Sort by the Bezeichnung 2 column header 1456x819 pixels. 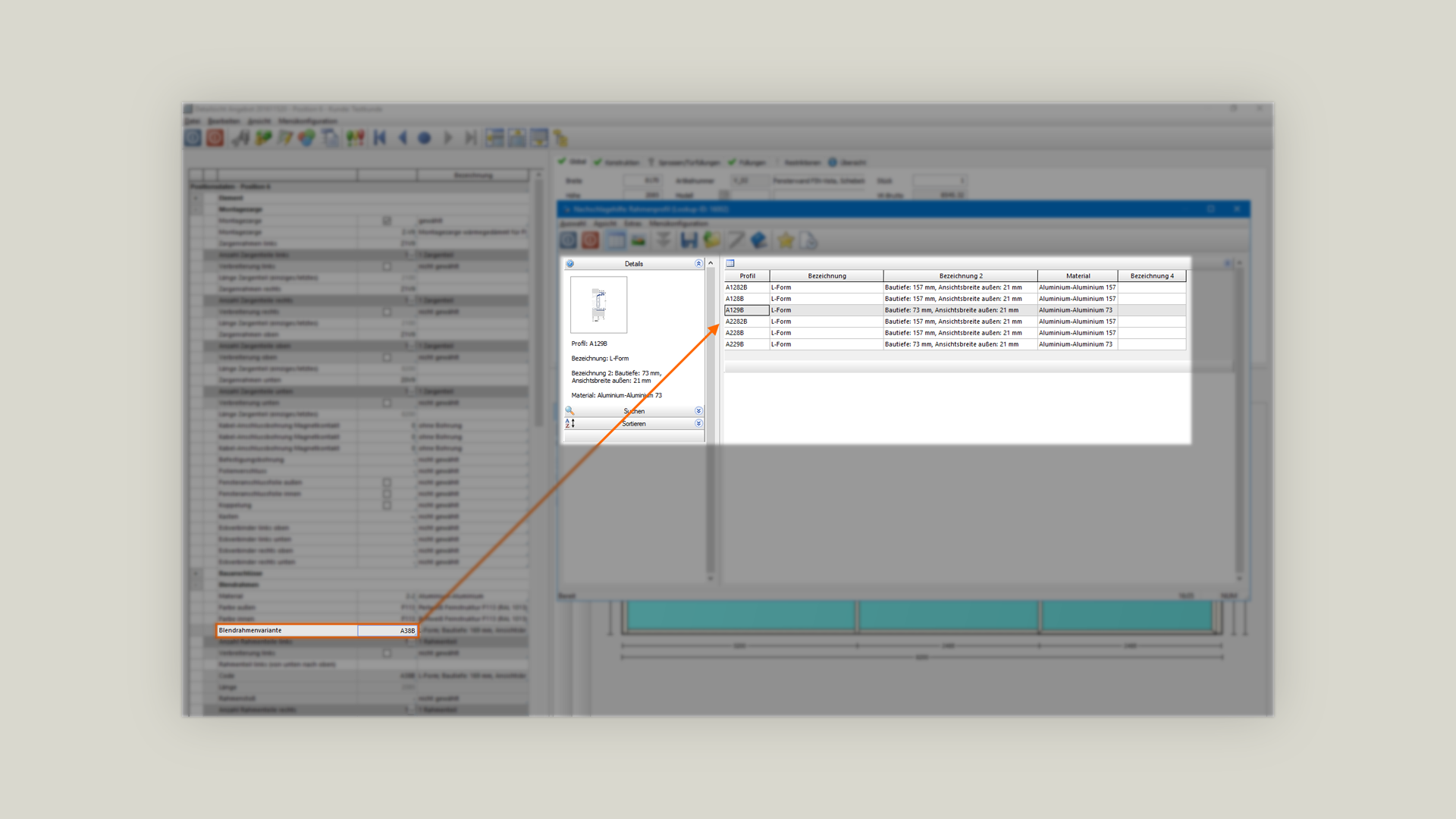pos(961,276)
